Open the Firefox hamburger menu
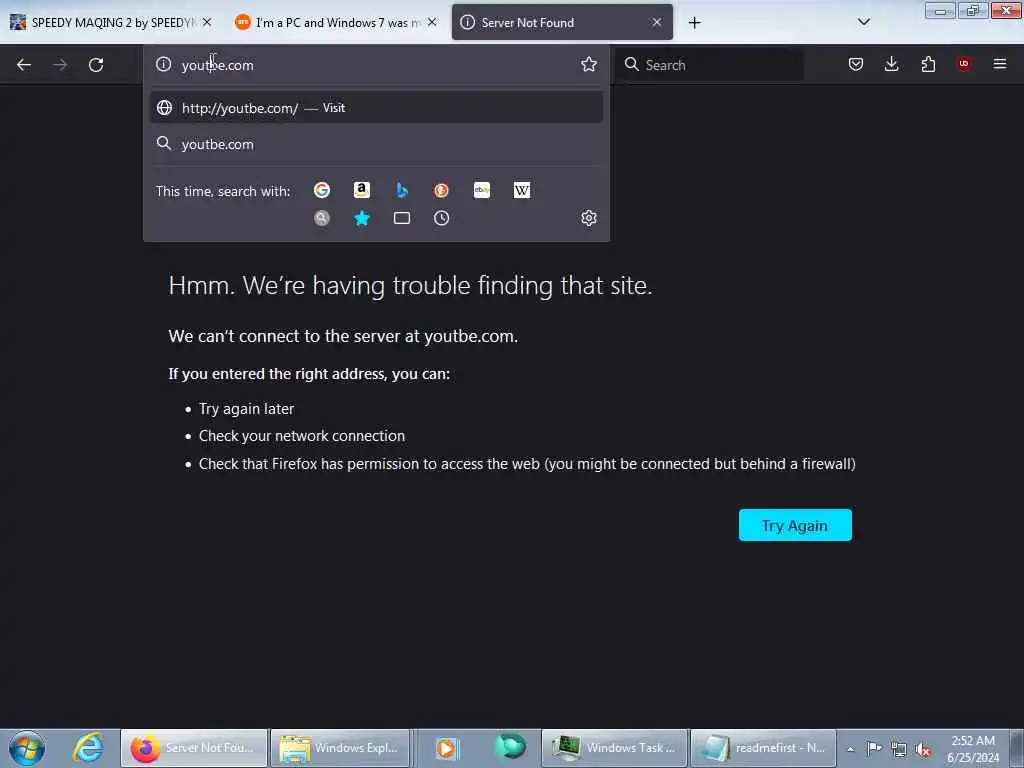1024x768 pixels. (x=999, y=64)
